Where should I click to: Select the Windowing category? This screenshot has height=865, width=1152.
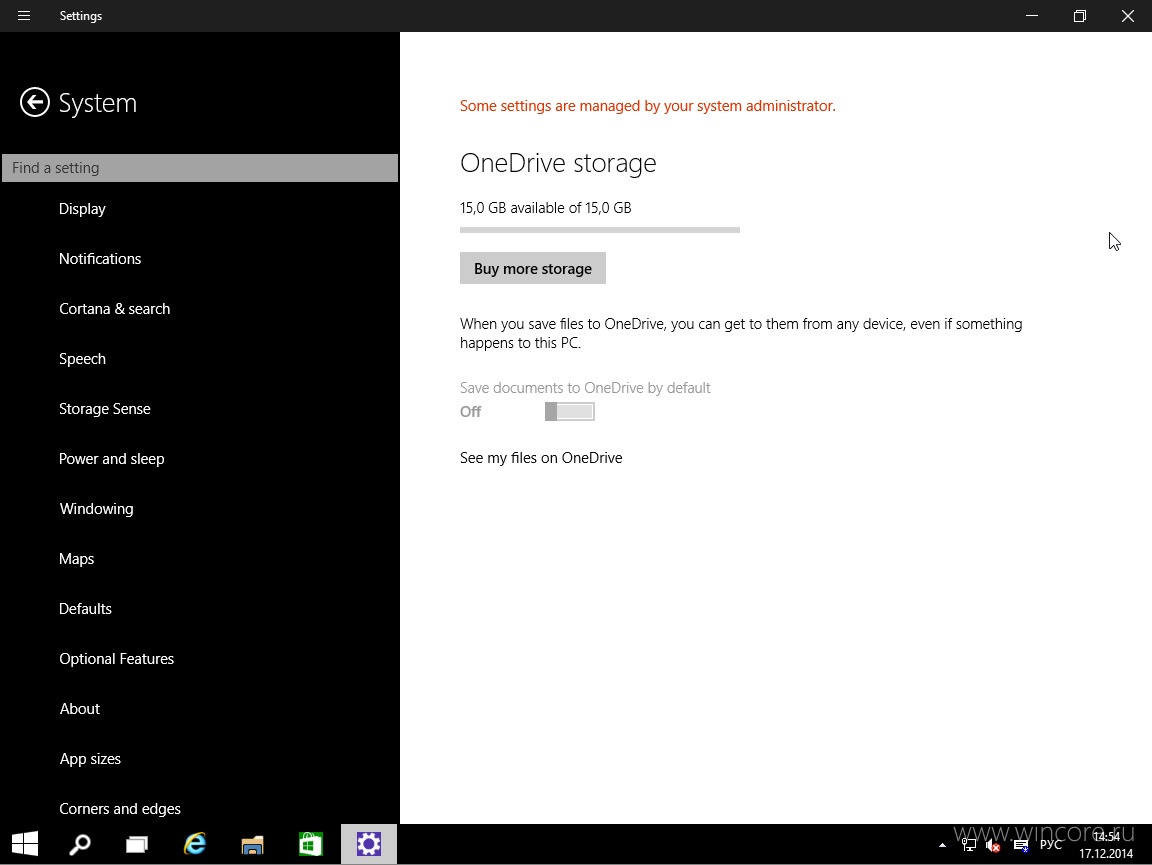[x=96, y=509]
